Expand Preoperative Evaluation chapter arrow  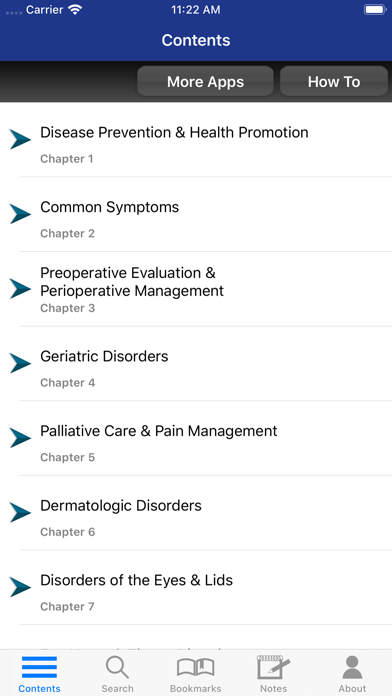click(20, 289)
